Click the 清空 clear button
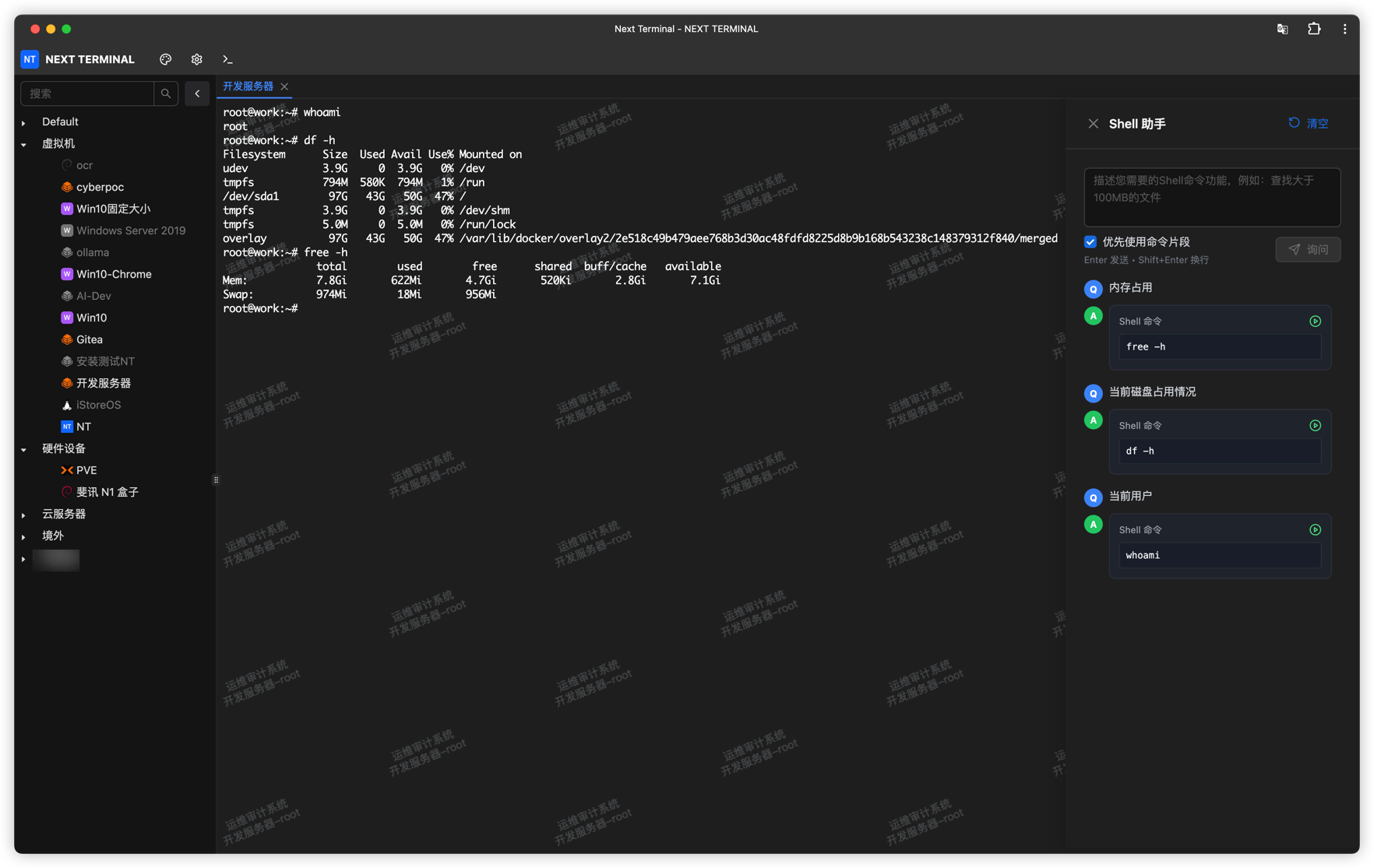Image resolution: width=1374 pixels, height=868 pixels. pos(1309,124)
